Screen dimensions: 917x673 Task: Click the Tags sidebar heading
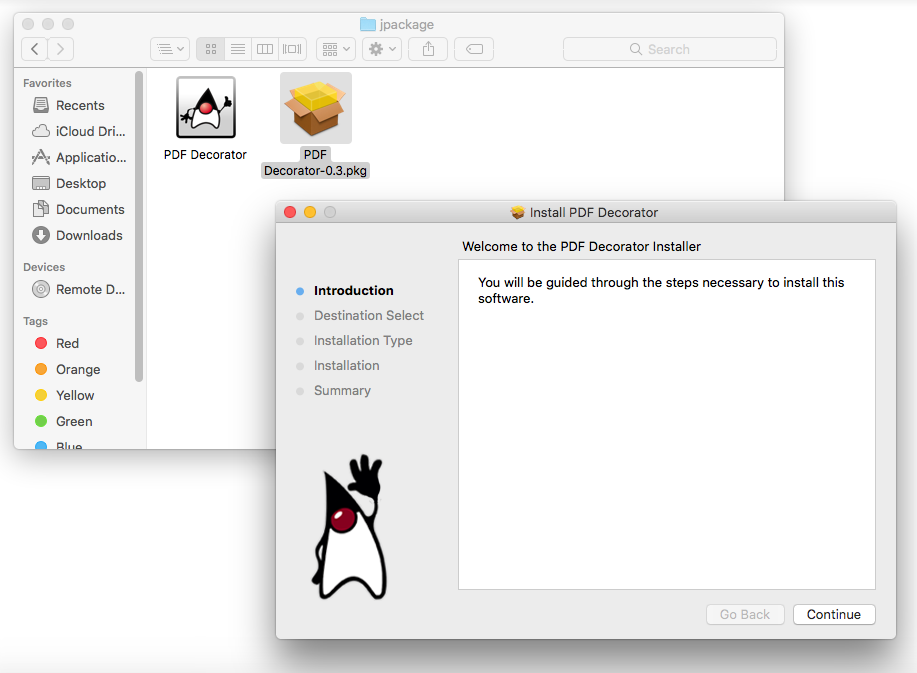(x=35, y=321)
